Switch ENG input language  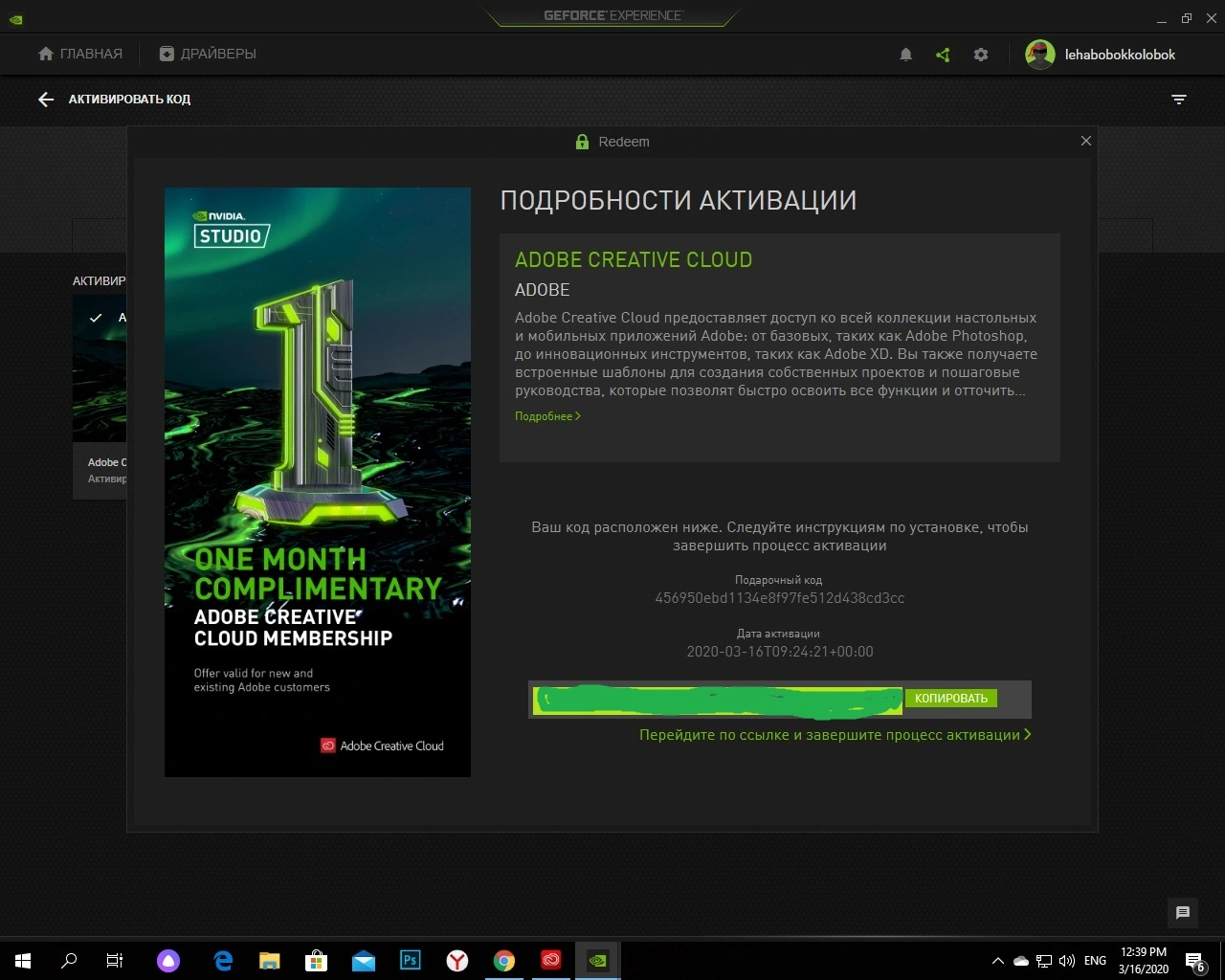(1096, 961)
